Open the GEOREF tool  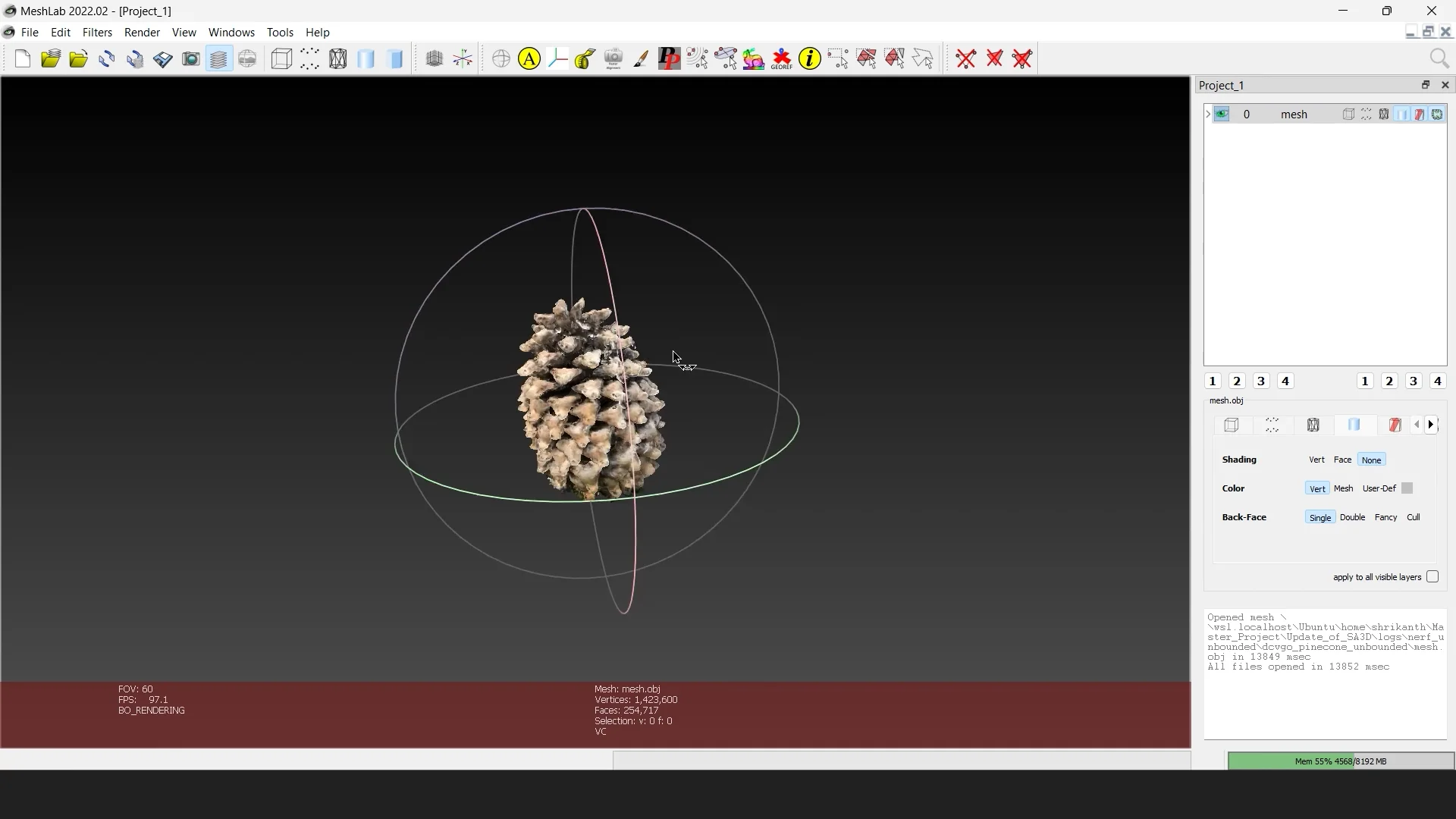(781, 58)
